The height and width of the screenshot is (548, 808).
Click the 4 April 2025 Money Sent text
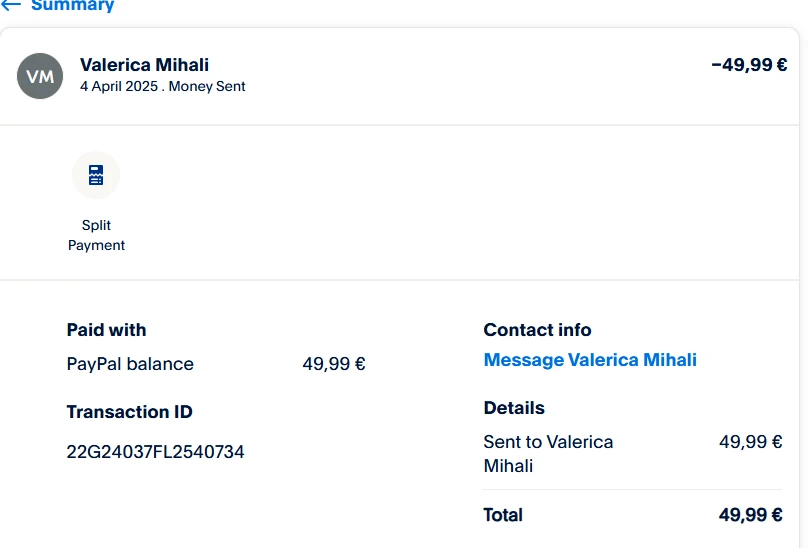[x=162, y=86]
